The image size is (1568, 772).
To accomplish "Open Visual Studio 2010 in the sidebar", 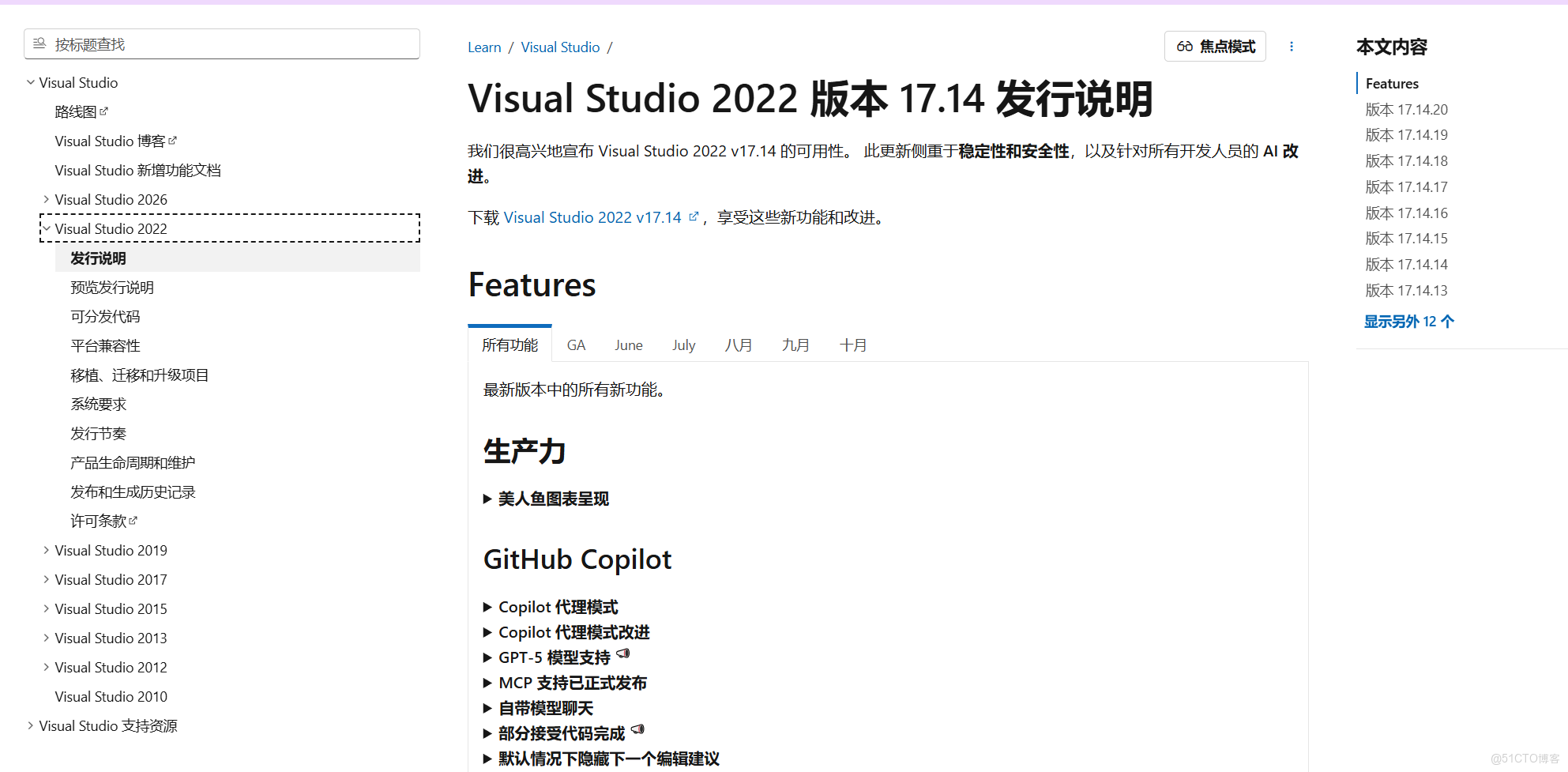I will [x=111, y=696].
